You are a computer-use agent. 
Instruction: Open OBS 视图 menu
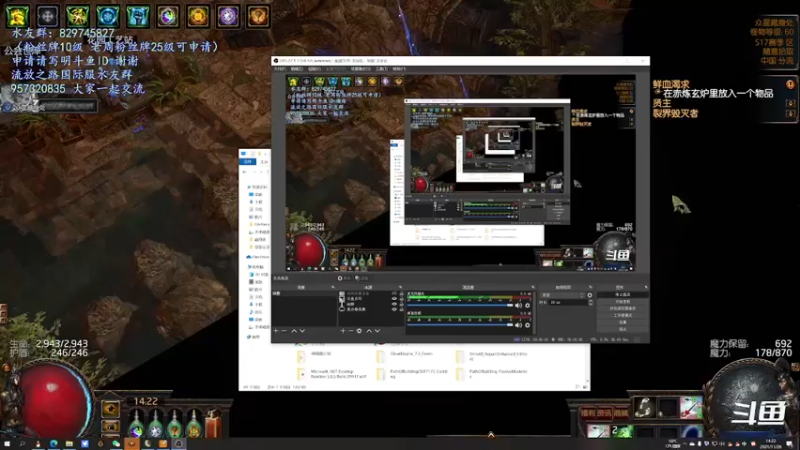314,69
